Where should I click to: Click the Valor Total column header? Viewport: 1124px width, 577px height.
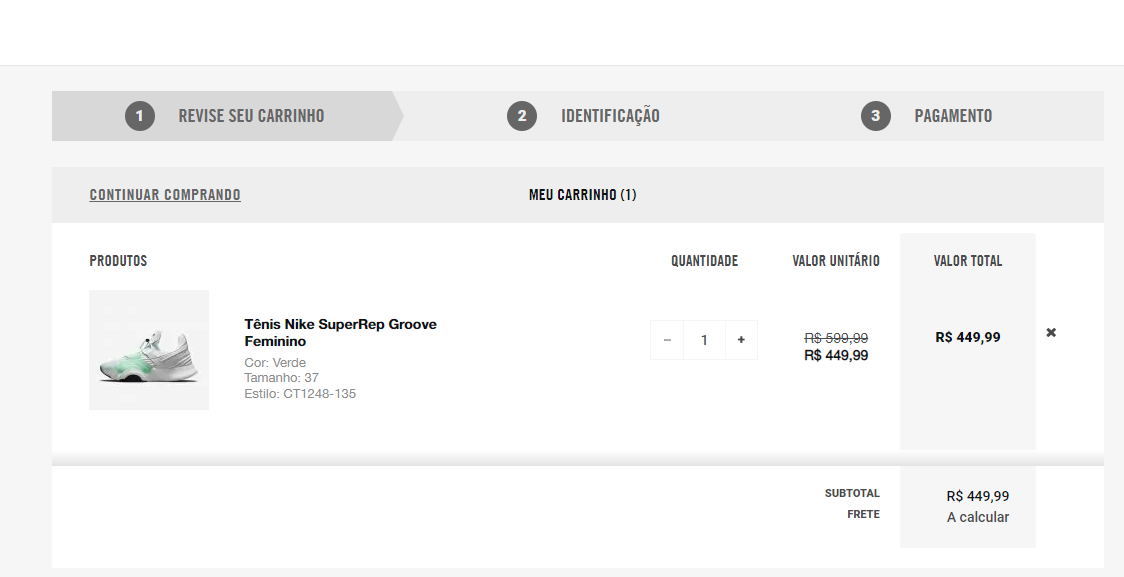tap(967, 261)
